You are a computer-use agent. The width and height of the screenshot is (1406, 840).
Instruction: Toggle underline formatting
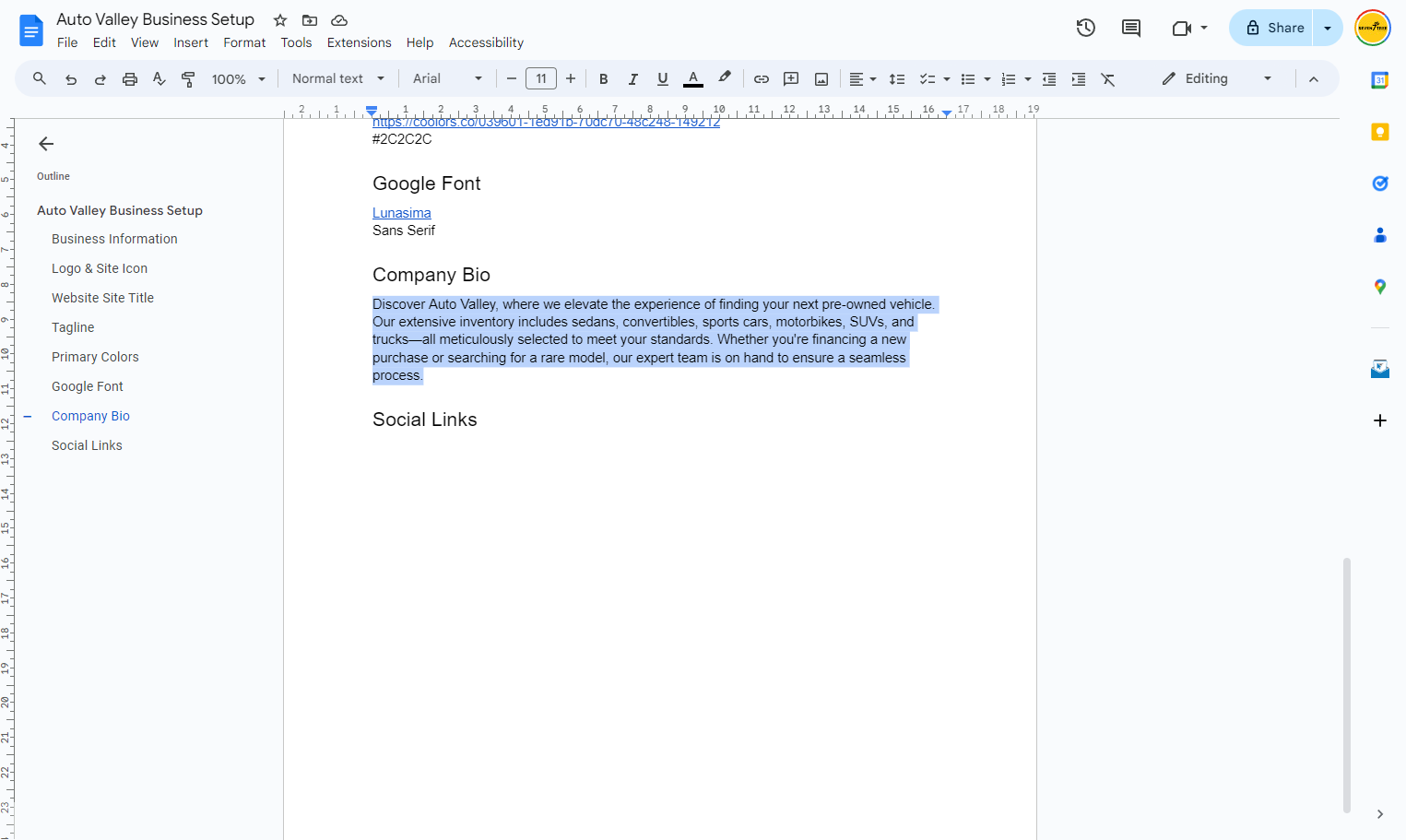(663, 79)
